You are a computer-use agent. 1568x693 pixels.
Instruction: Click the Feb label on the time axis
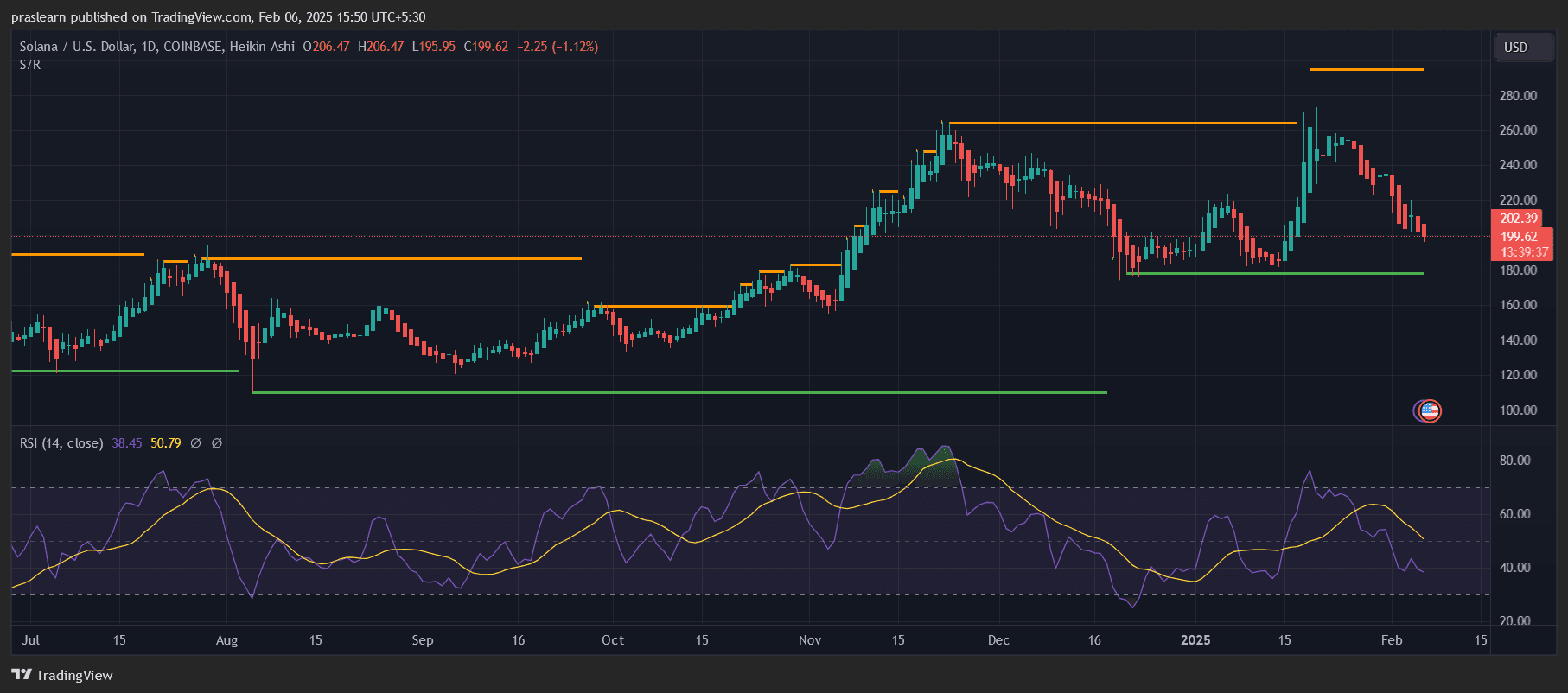tap(1392, 640)
